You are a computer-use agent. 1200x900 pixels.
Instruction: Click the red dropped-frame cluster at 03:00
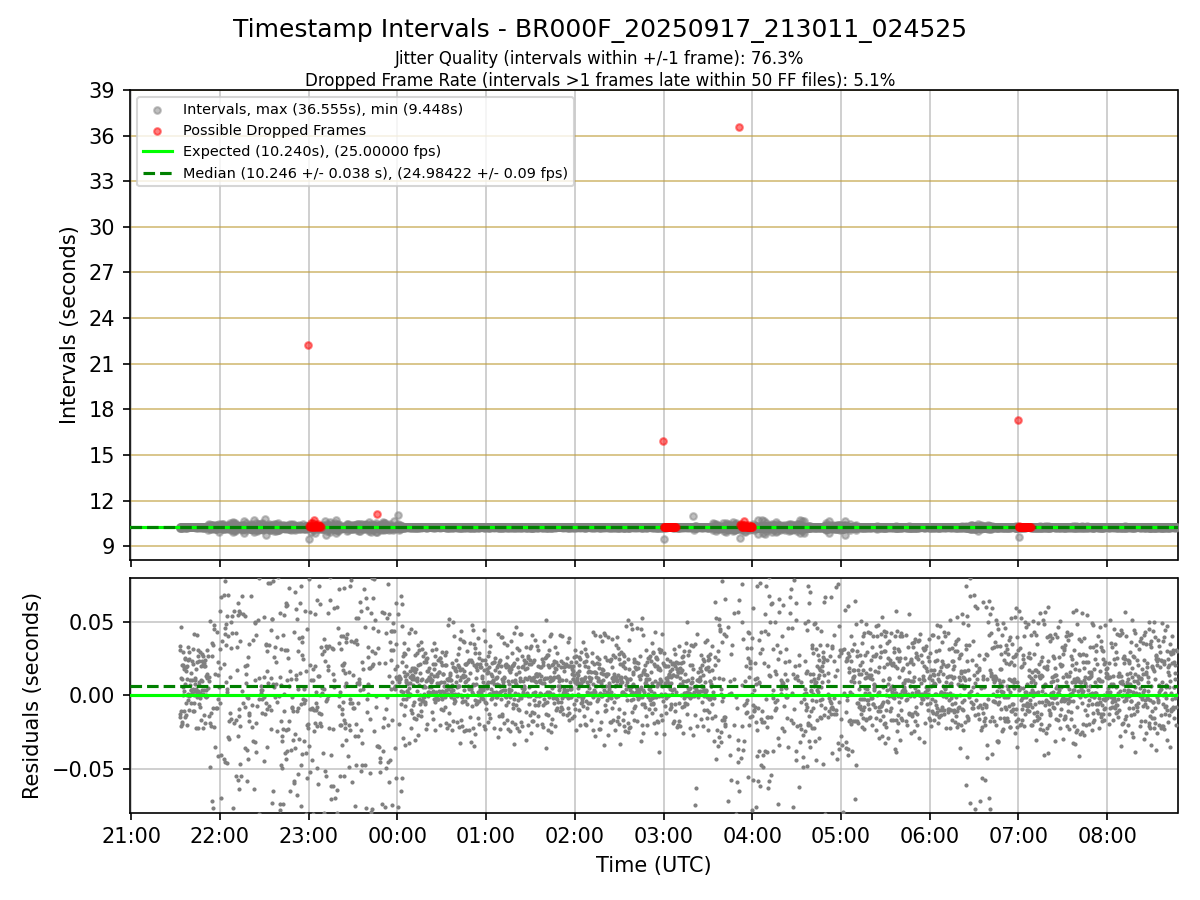coord(670,527)
